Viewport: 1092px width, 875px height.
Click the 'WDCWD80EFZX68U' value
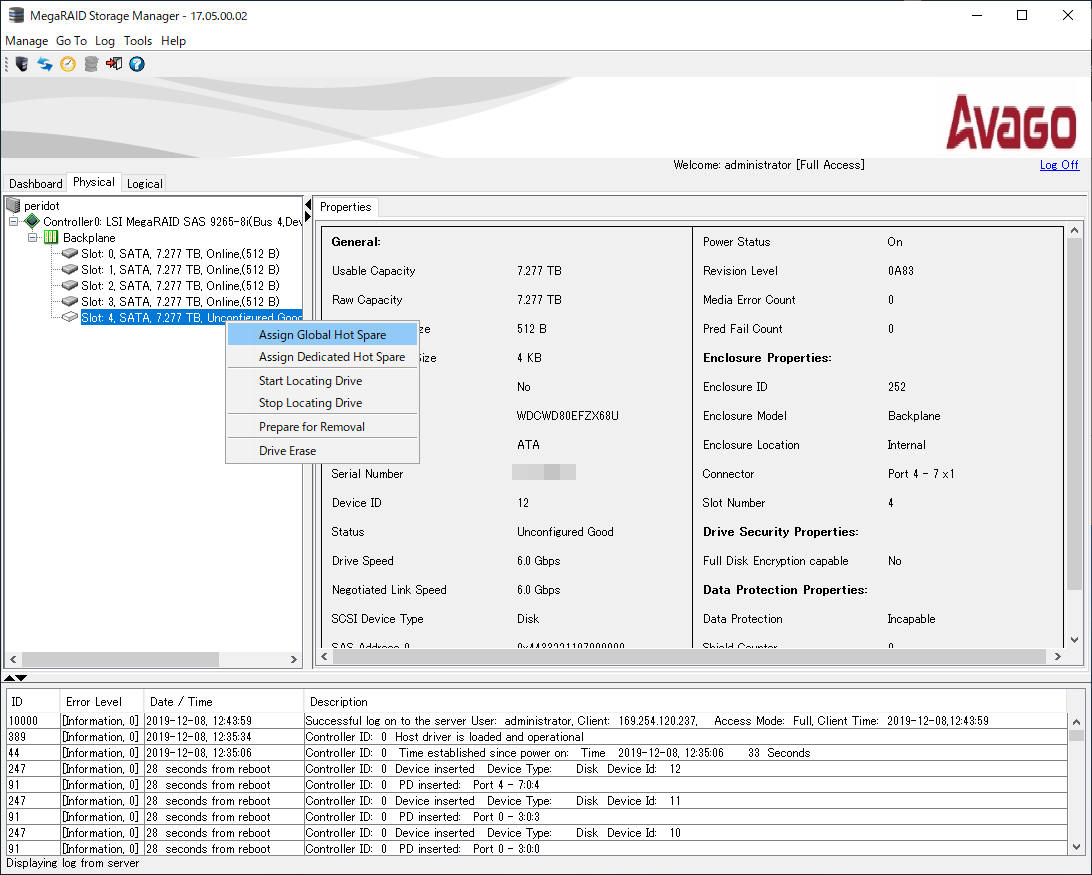pos(568,416)
